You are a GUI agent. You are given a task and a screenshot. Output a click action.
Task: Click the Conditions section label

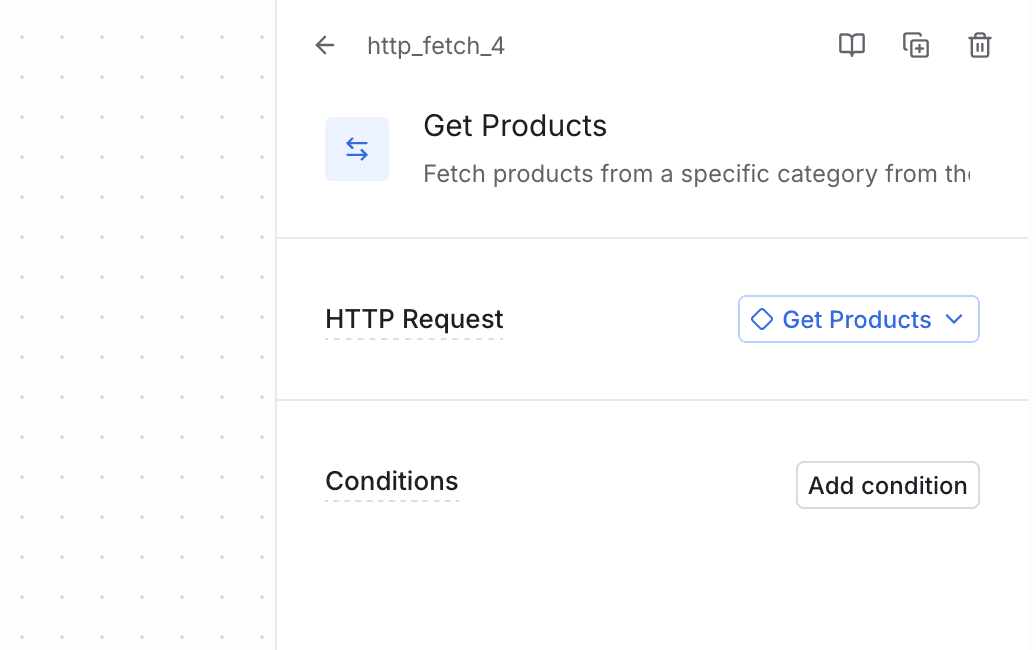pos(392,481)
